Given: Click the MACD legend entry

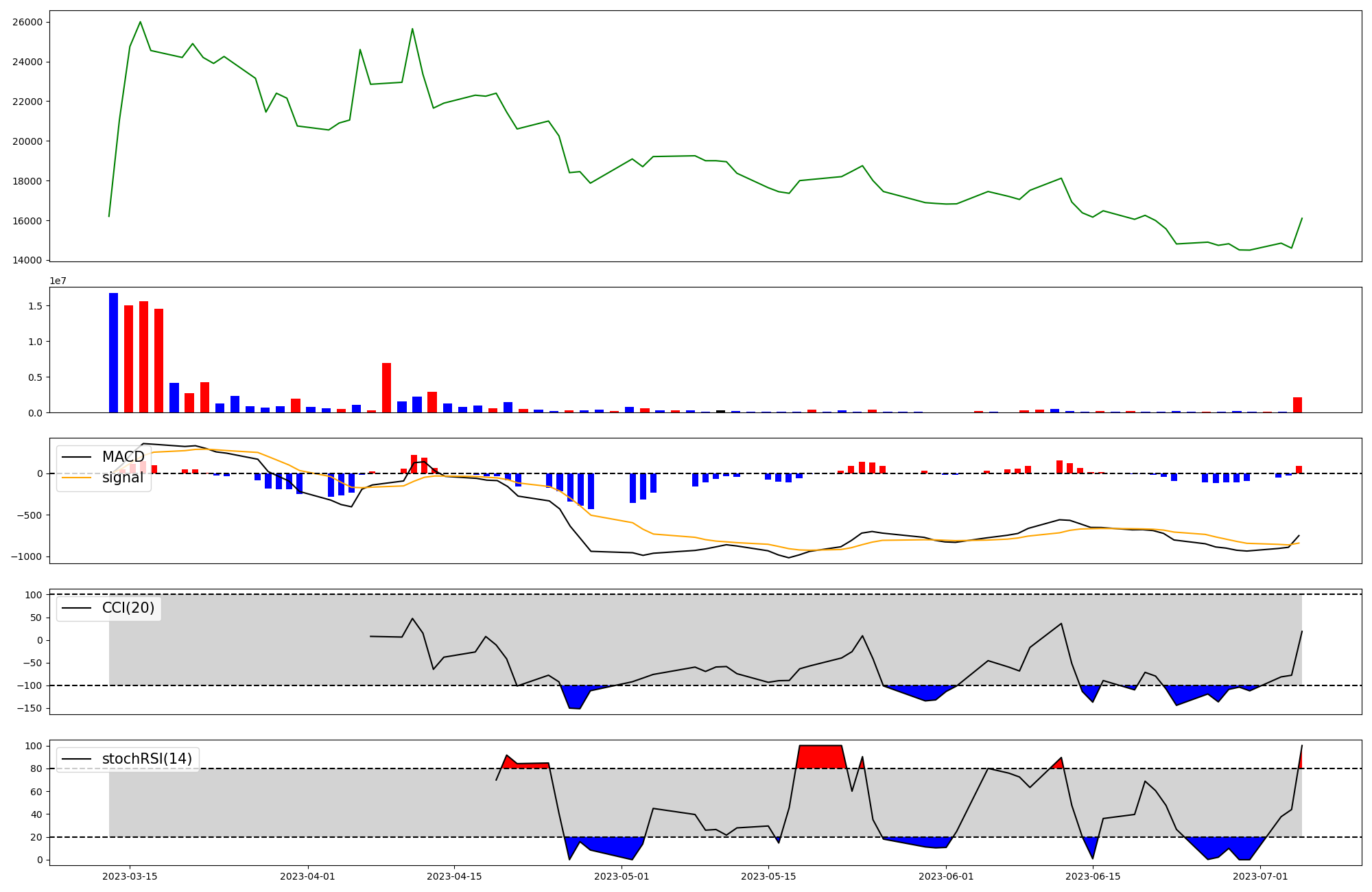Looking at the screenshot, I should [123, 457].
